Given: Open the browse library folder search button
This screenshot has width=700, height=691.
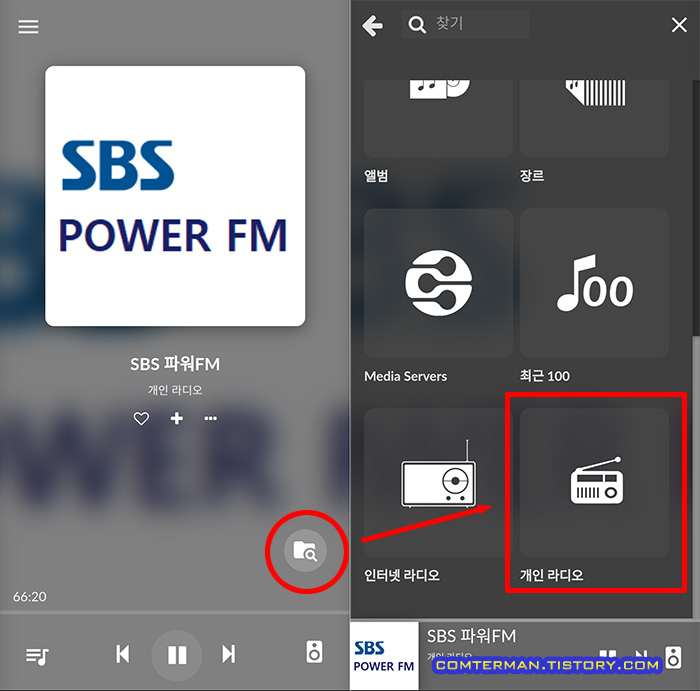Looking at the screenshot, I should pos(305,550).
